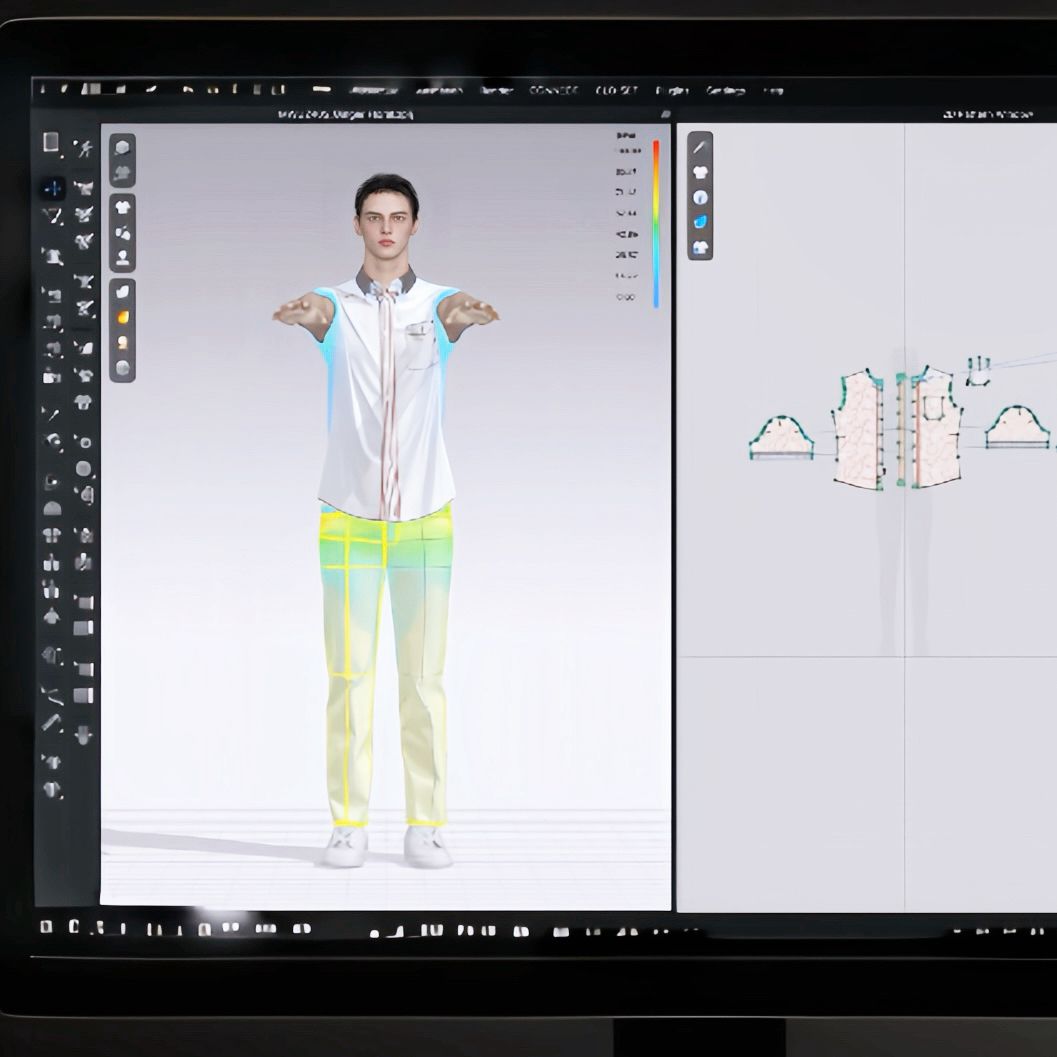Select the thin needle-shaped tool in left toolbar
The image size is (1057, 1057).
pos(49,413)
